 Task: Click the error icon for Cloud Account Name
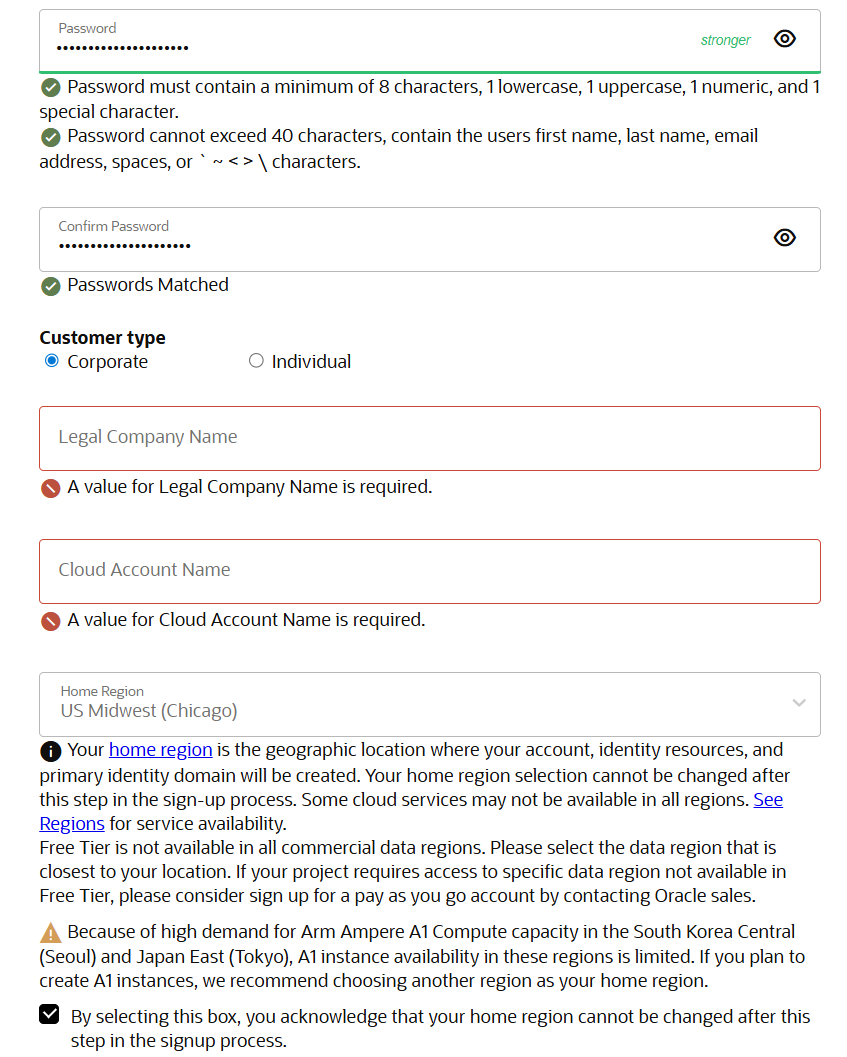pos(50,621)
